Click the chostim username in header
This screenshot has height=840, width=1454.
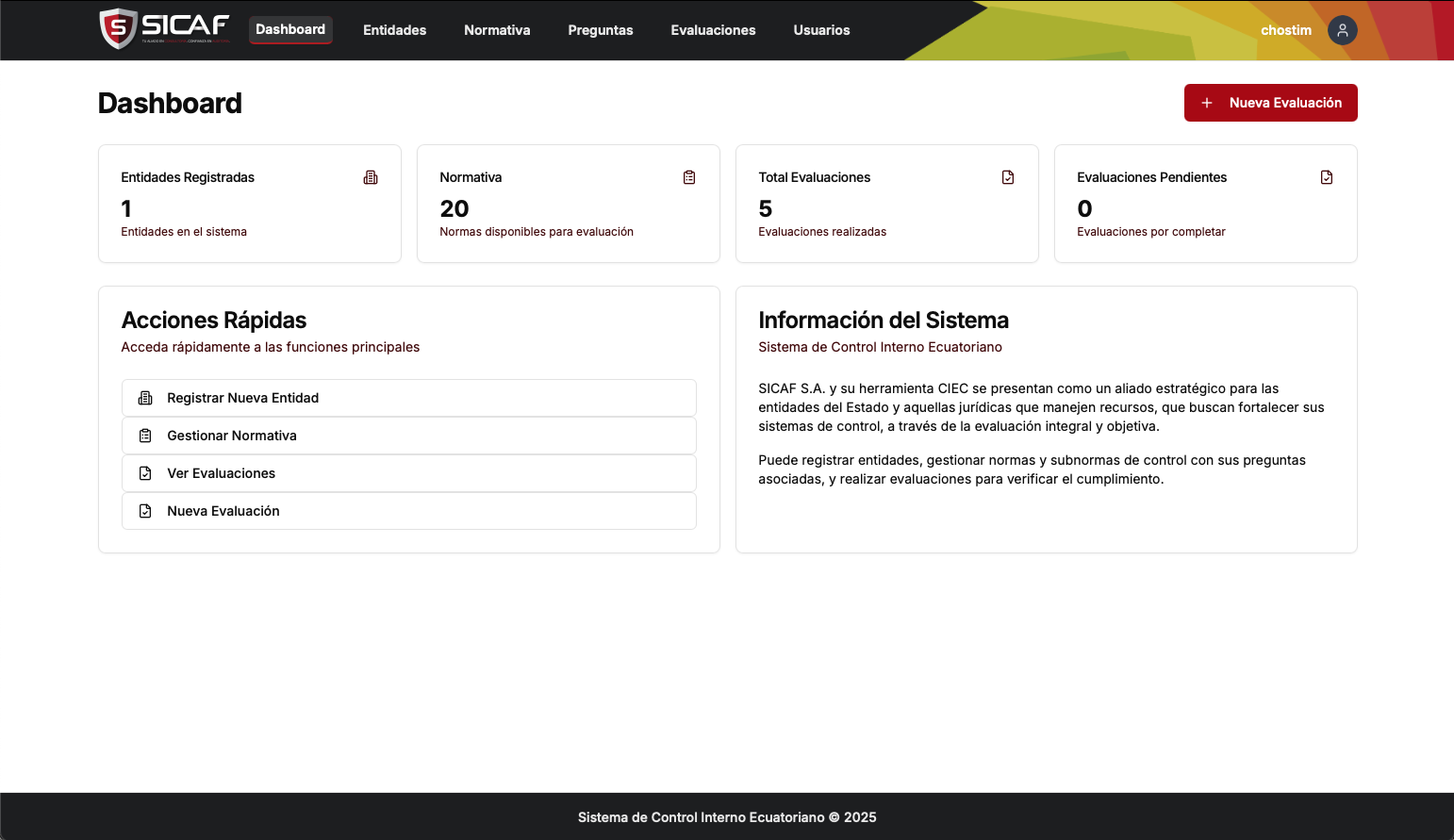click(1285, 30)
